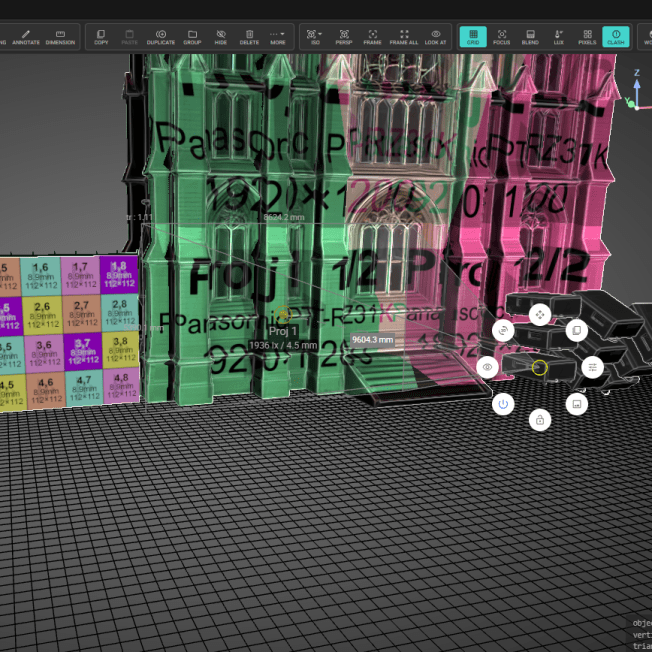Delete the selected object

pyautogui.click(x=249, y=37)
